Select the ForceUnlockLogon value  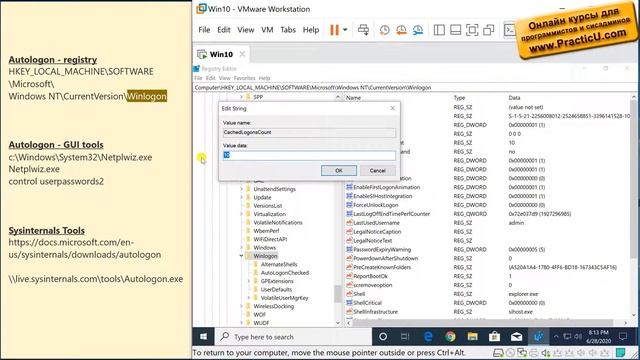376,205
